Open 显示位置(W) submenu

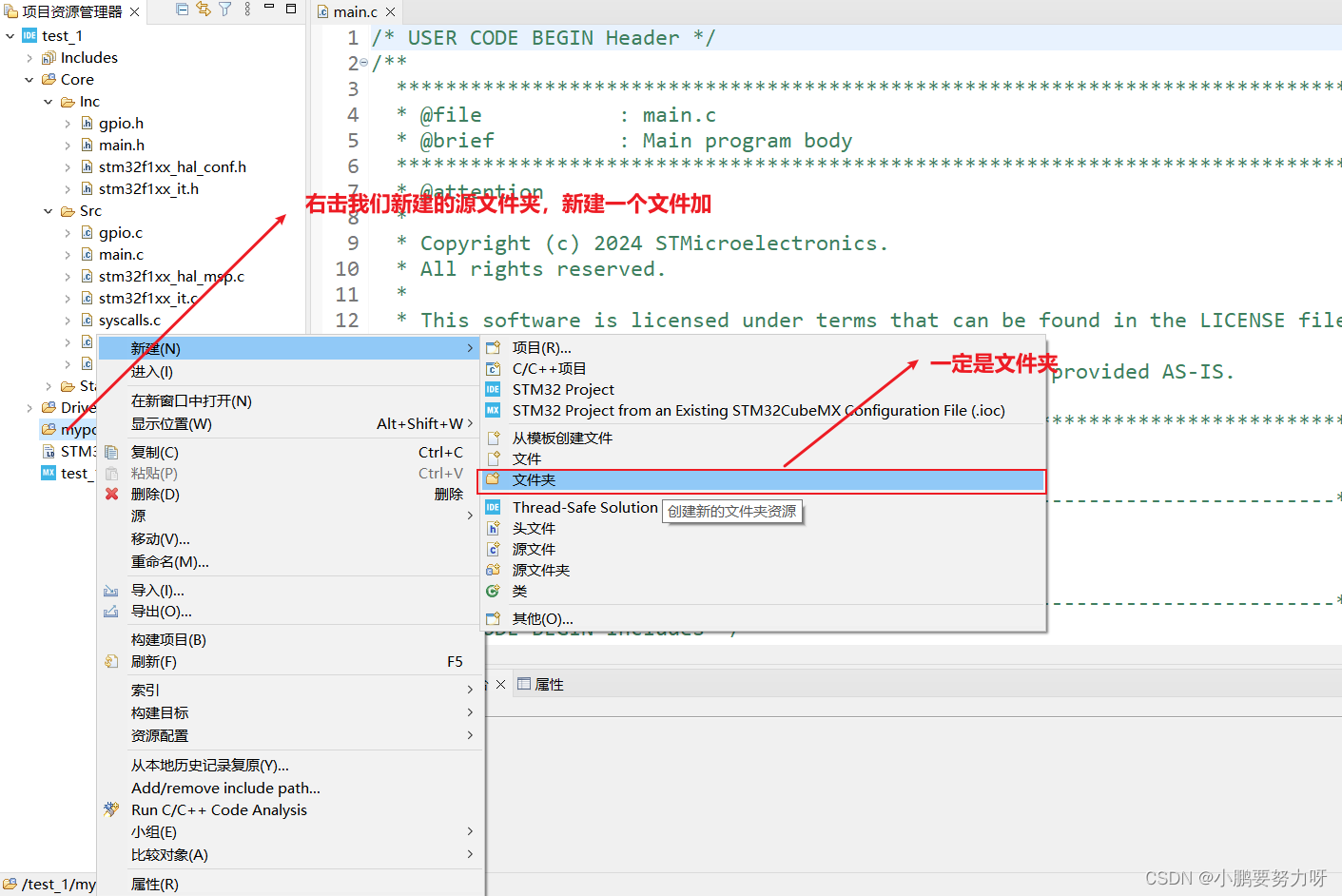(x=290, y=423)
